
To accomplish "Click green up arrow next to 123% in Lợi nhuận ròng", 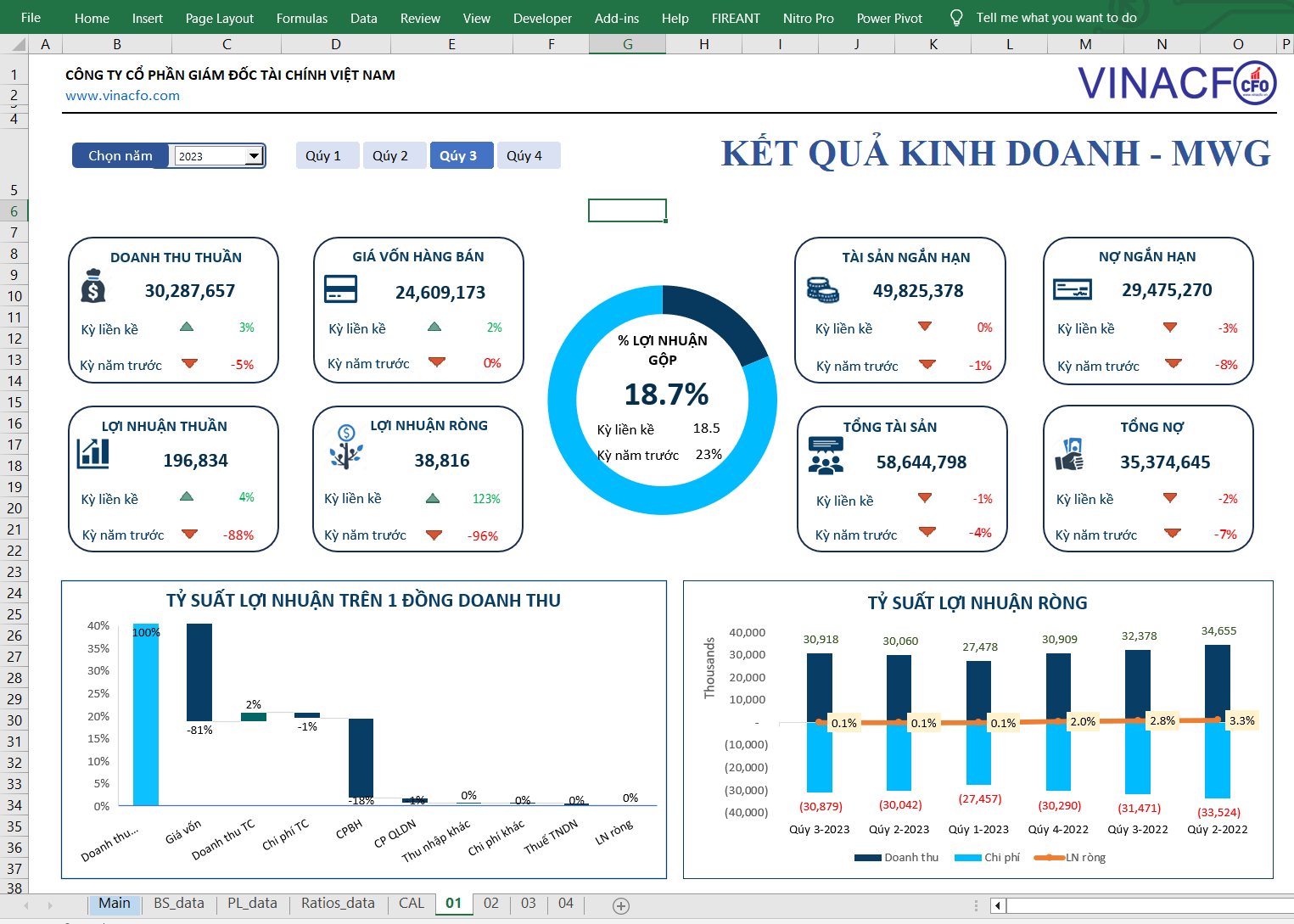I will (x=433, y=498).
